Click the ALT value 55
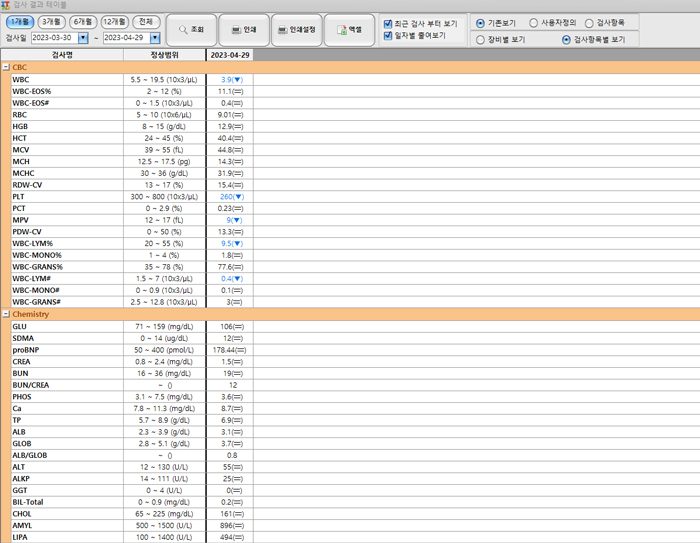700x543 pixels. pyautogui.click(x=233, y=467)
